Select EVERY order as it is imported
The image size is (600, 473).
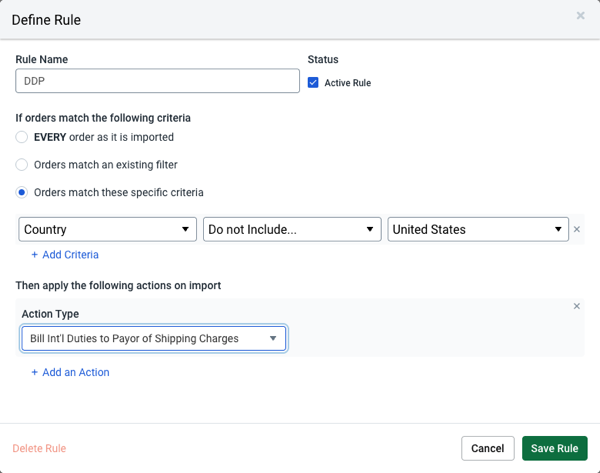(22, 137)
